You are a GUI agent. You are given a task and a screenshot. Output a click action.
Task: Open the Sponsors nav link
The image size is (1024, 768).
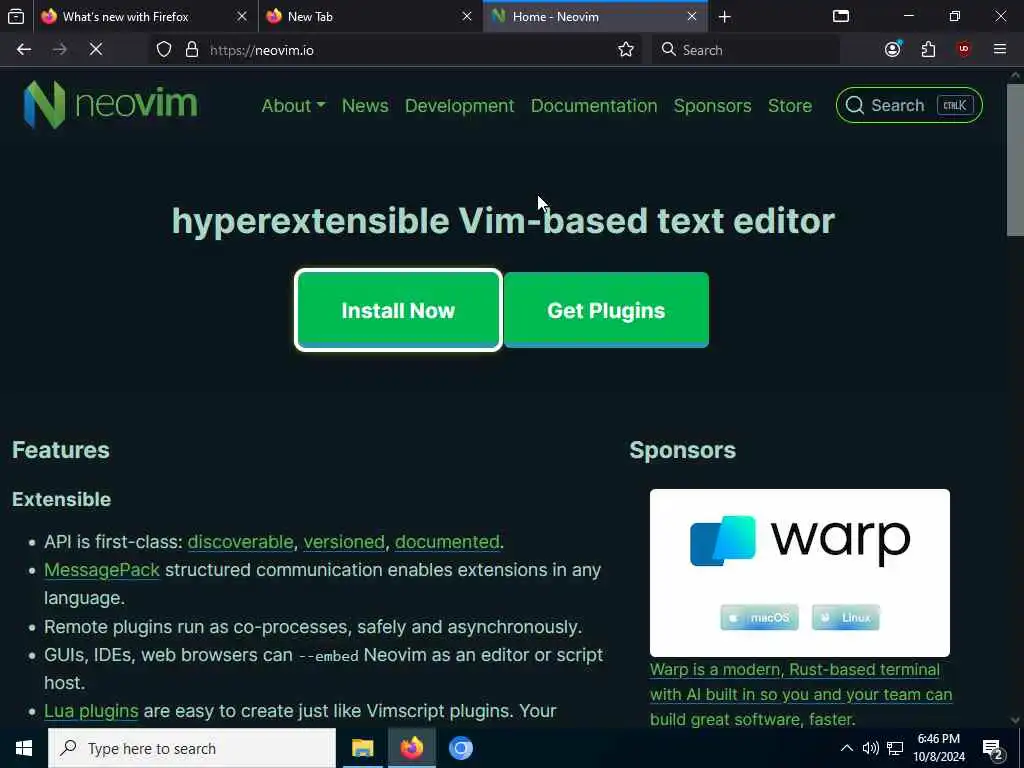click(712, 106)
